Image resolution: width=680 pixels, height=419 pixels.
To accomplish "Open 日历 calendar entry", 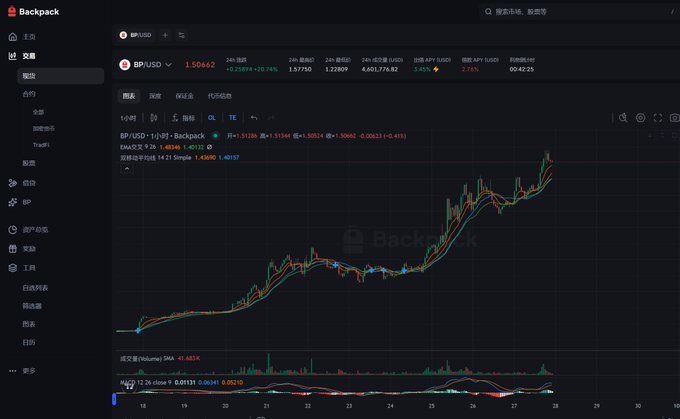I will pyautogui.click(x=29, y=343).
